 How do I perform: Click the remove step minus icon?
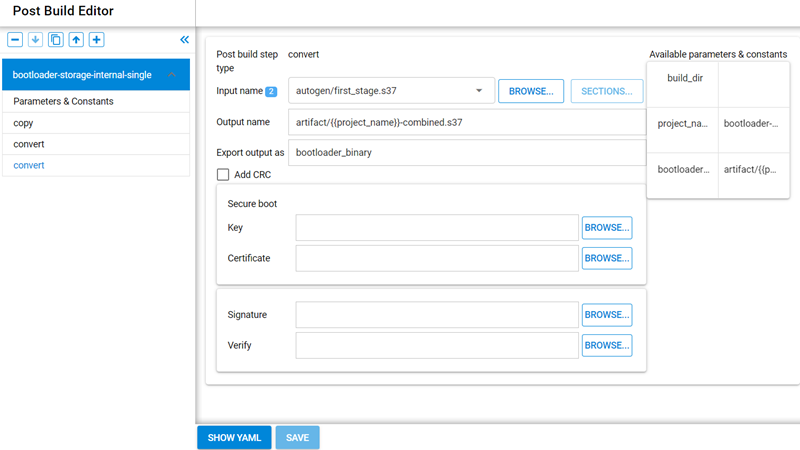15,40
